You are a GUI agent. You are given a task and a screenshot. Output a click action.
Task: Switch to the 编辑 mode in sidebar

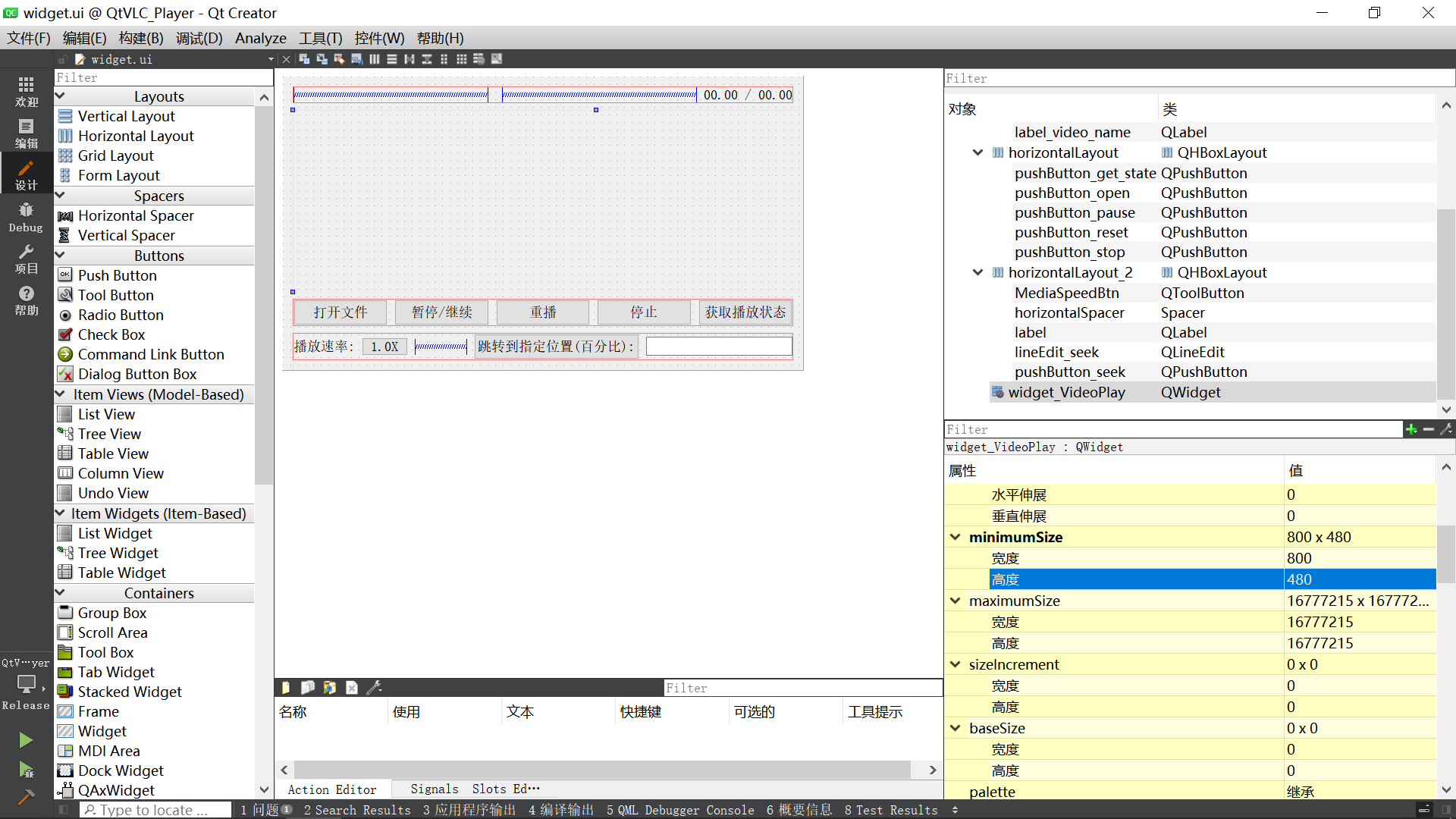click(26, 133)
